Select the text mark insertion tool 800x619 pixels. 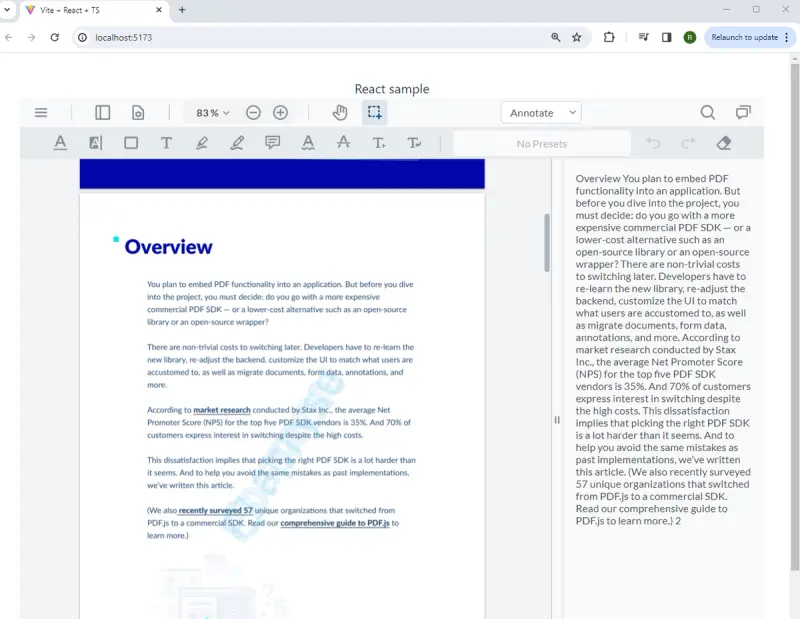(379, 143)
